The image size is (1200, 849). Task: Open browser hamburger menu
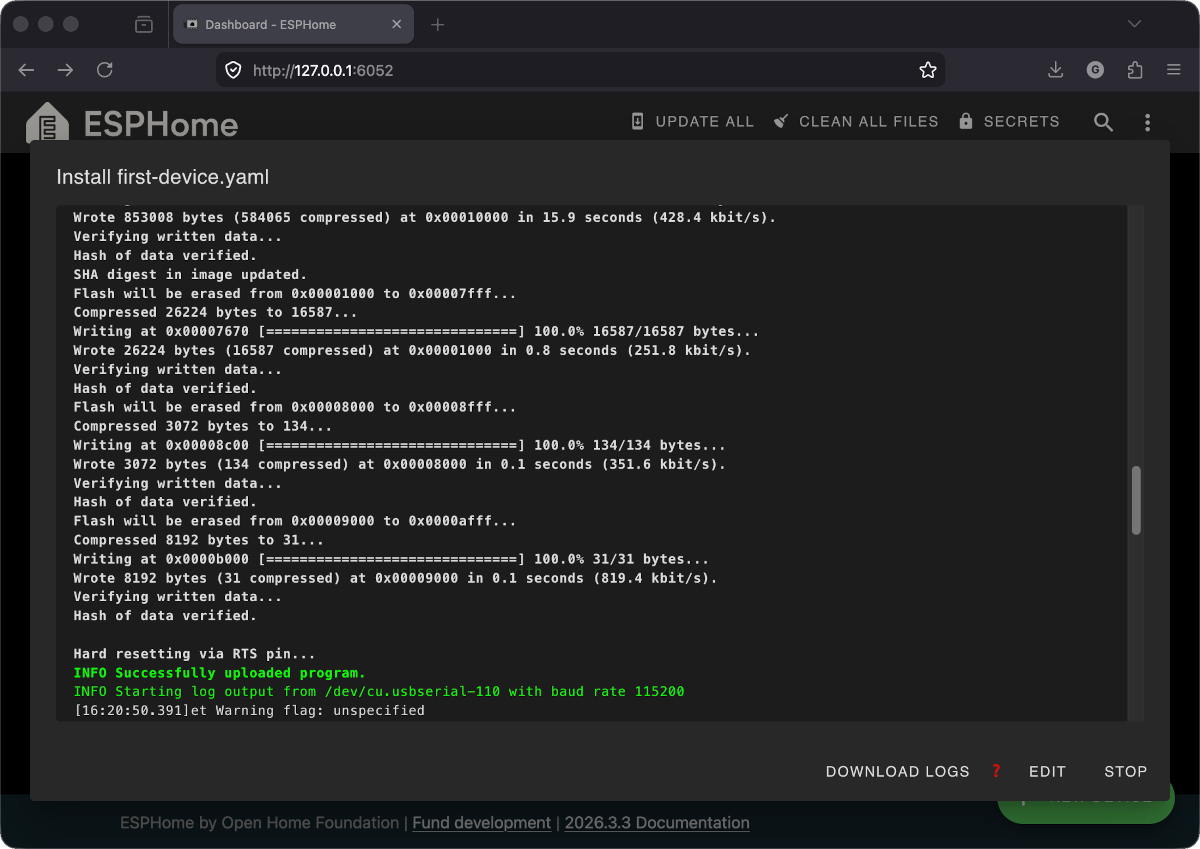pyautogui.click(x=1174, y=70)
